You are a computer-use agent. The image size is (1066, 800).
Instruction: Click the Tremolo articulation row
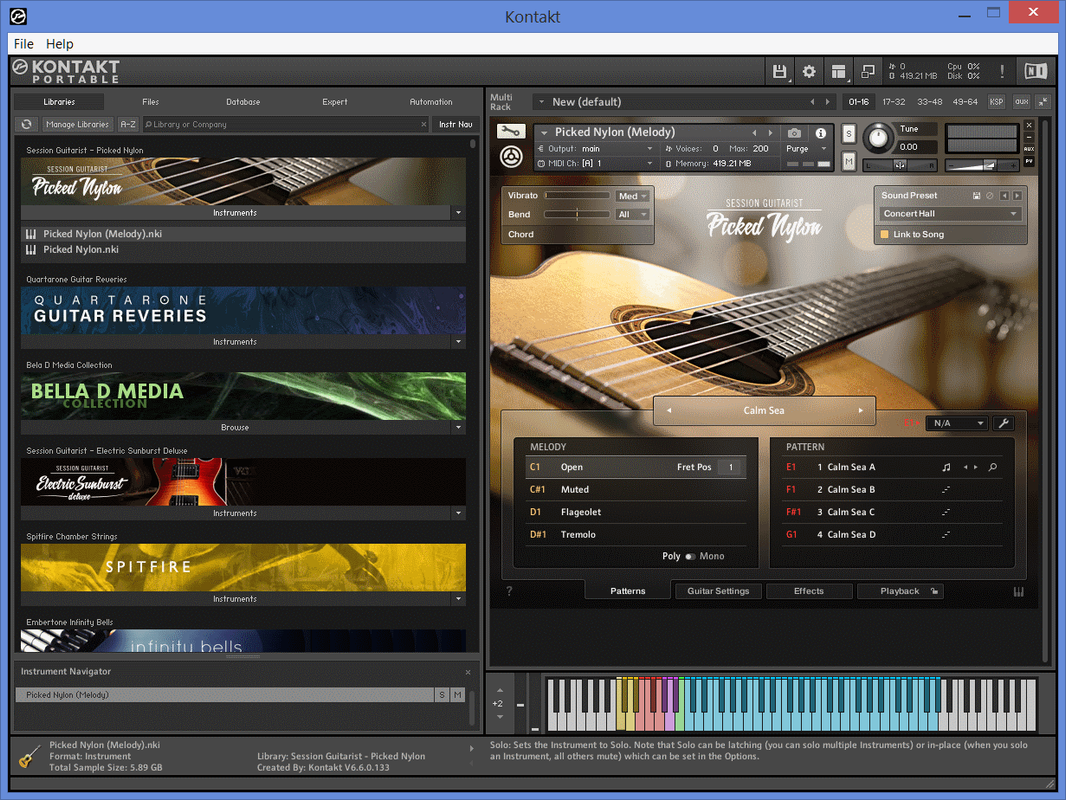(636, 535)
